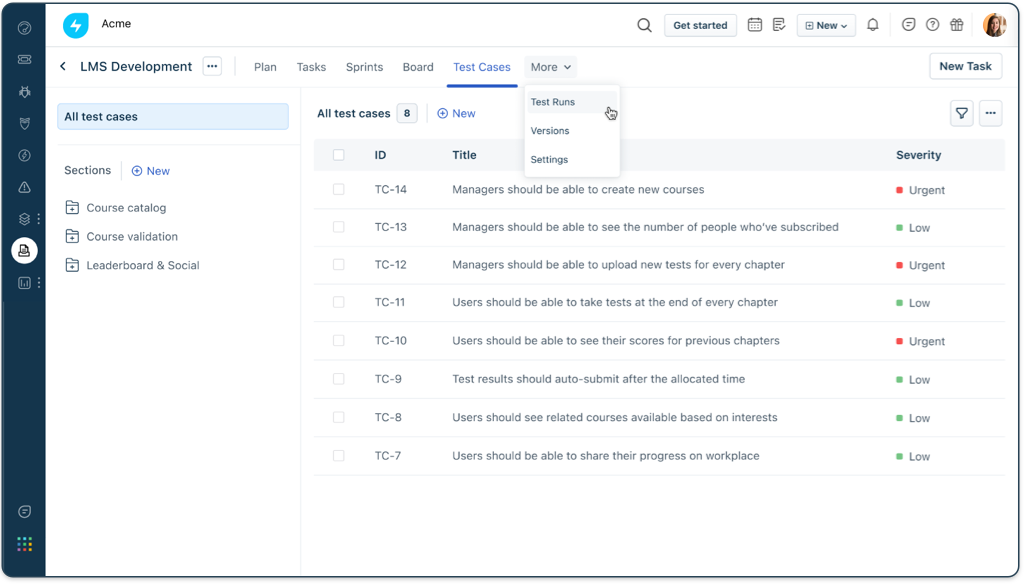Open the New dropdown in the top bar

[x=825, y=24]
